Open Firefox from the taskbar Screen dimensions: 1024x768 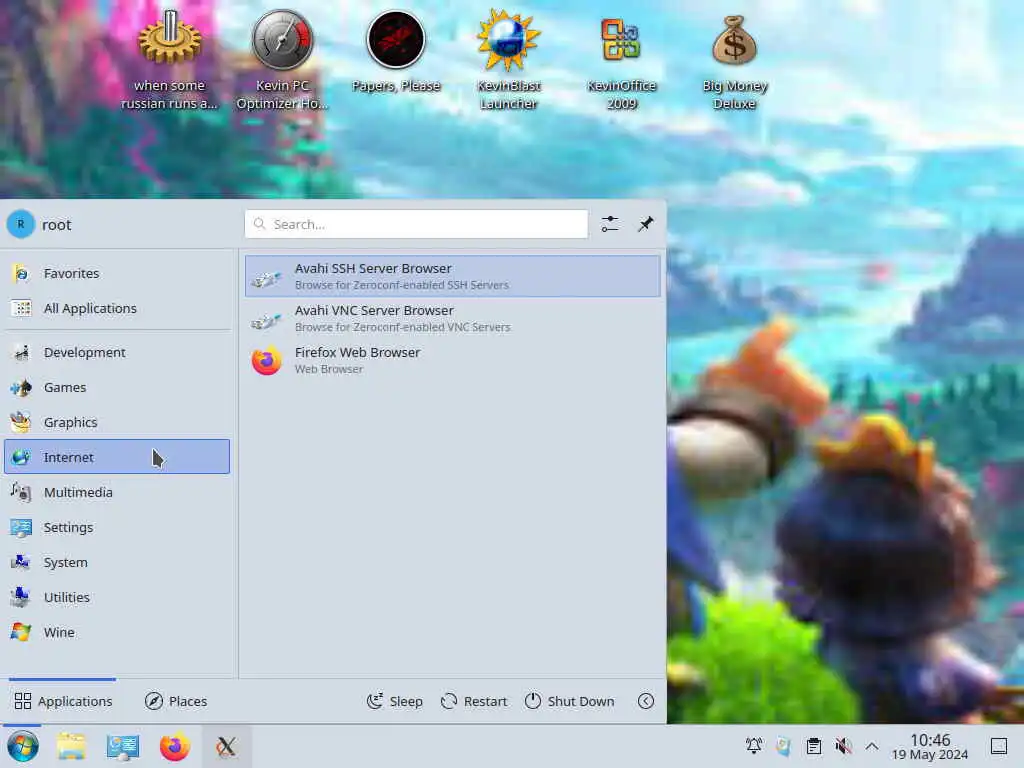[x=174, y=746]
